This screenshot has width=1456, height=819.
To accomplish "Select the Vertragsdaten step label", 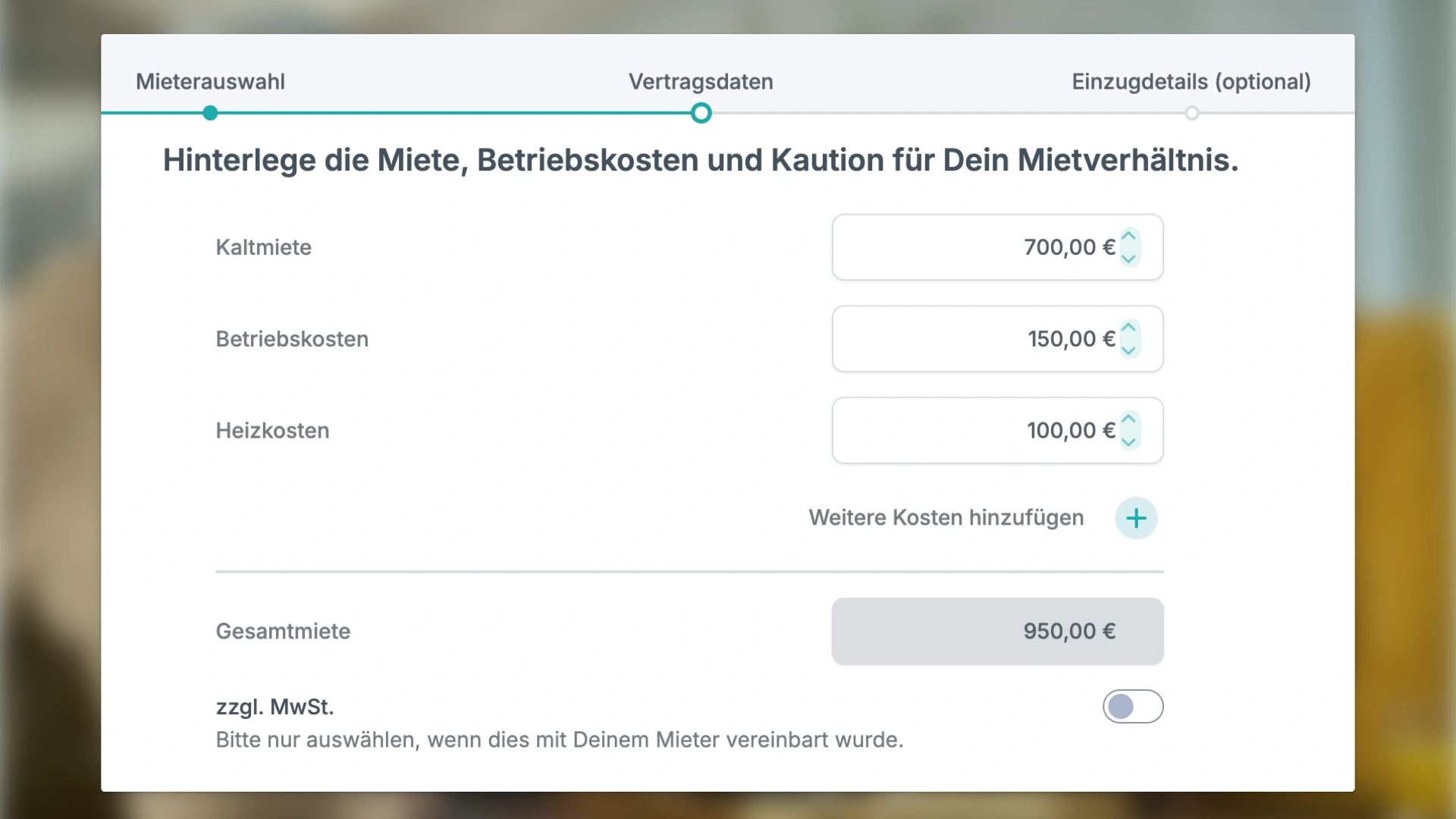I will (701, 82).
